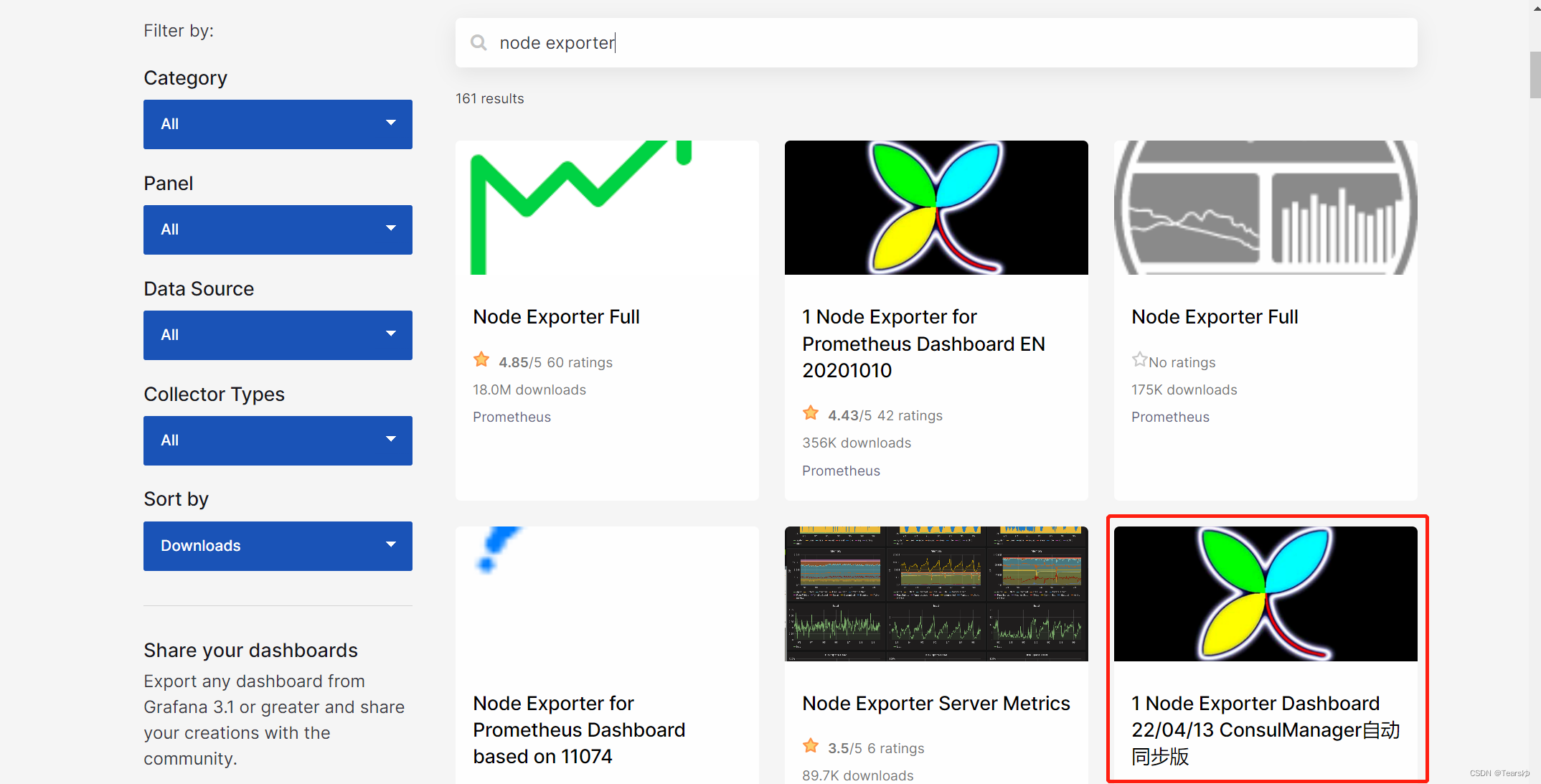Viewport: 1541px width, 784px height.
Task: Open gray dashboard thumbnail of Node Exporter Full
Action: [1266, 207]
